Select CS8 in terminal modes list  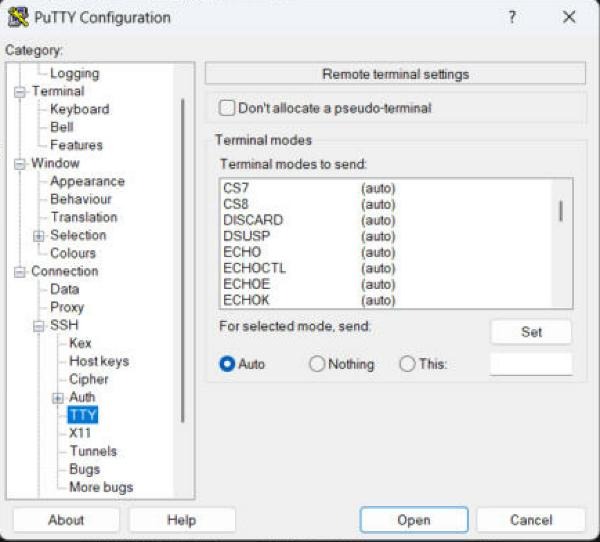point(386,204)
